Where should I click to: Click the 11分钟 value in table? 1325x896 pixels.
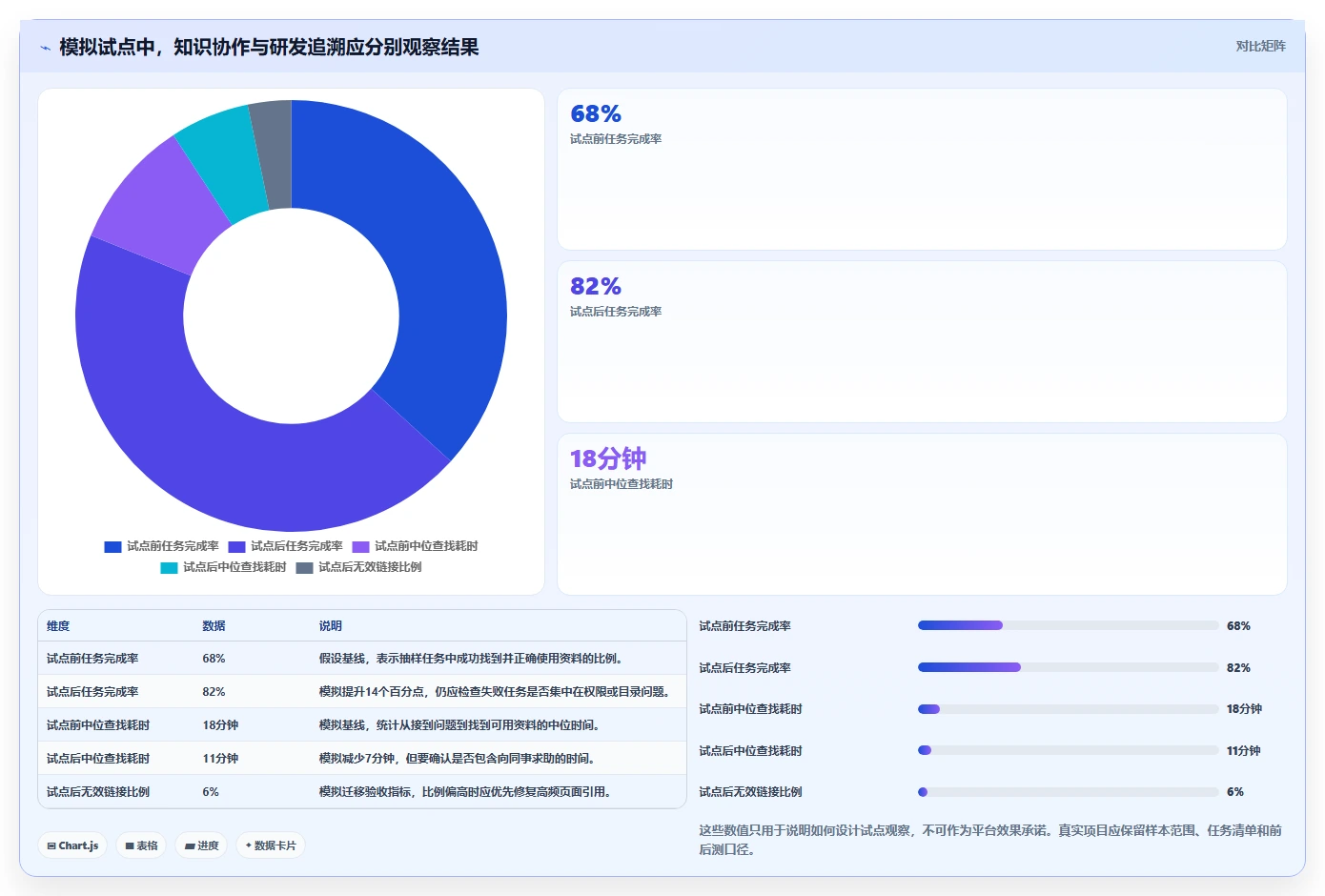tap(220, 759)
